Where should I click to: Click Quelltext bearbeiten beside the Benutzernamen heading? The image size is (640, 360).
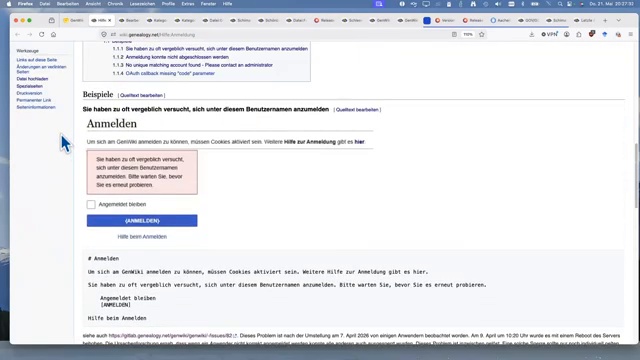(357, 110)
